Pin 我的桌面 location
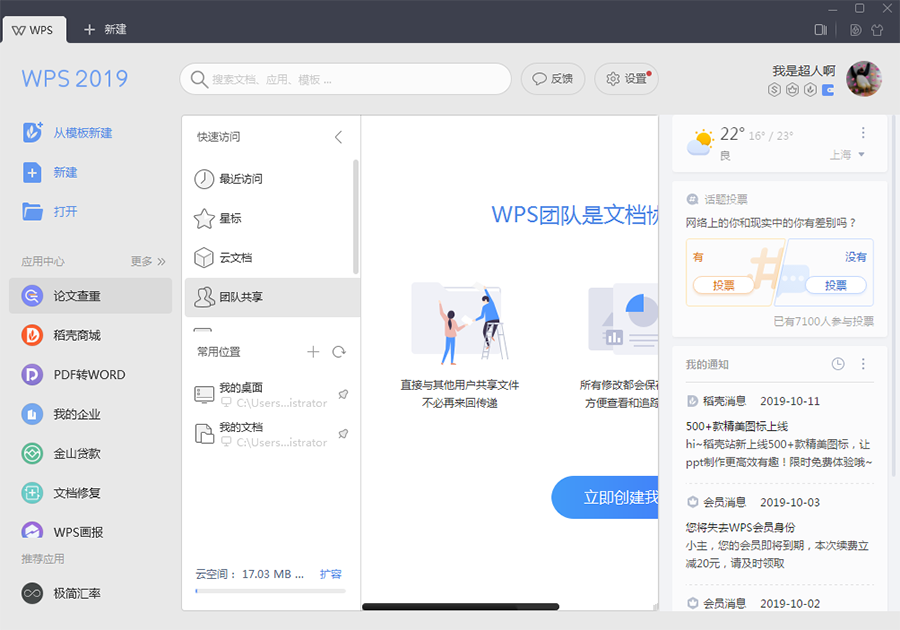 point(343,395)
